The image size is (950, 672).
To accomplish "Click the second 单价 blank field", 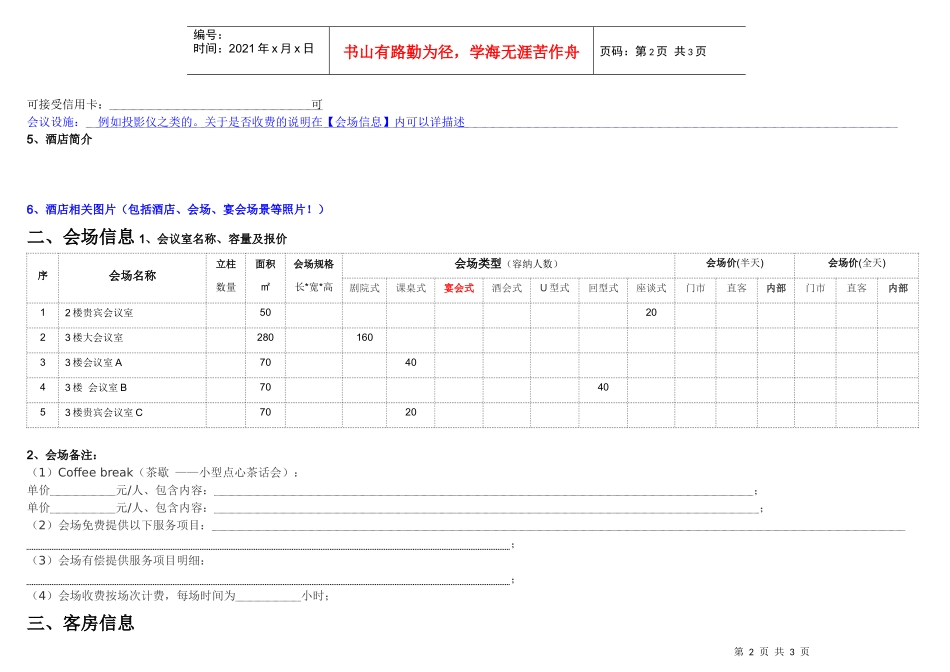I will (82, 508).
